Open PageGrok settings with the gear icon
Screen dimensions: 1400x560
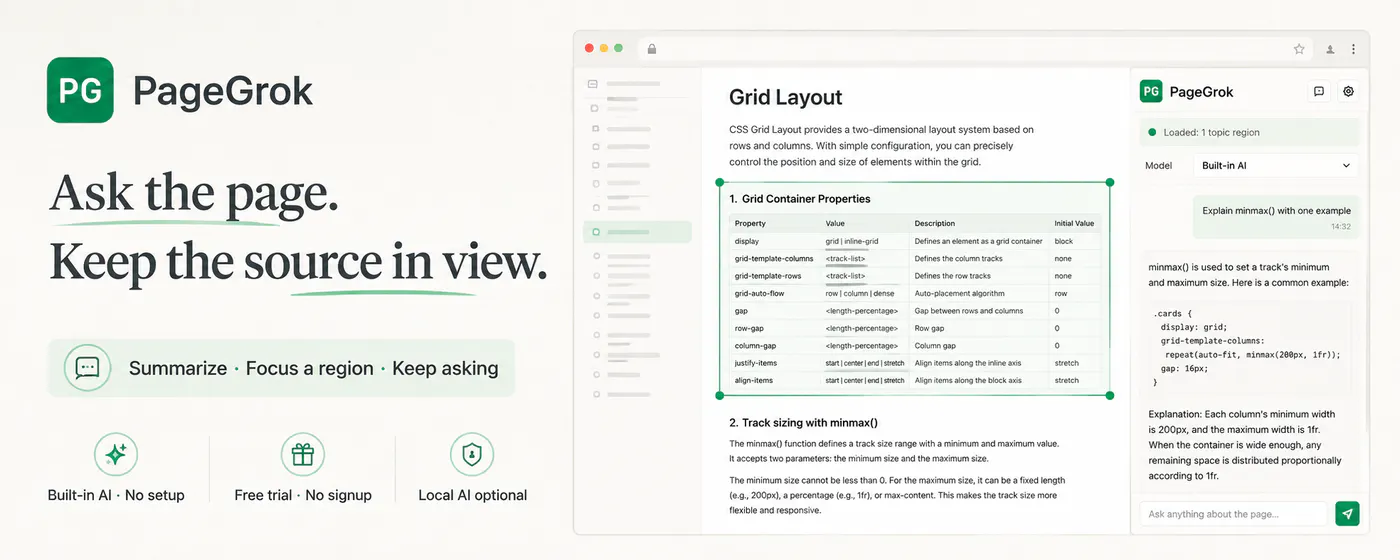[x=1348, y=91]
